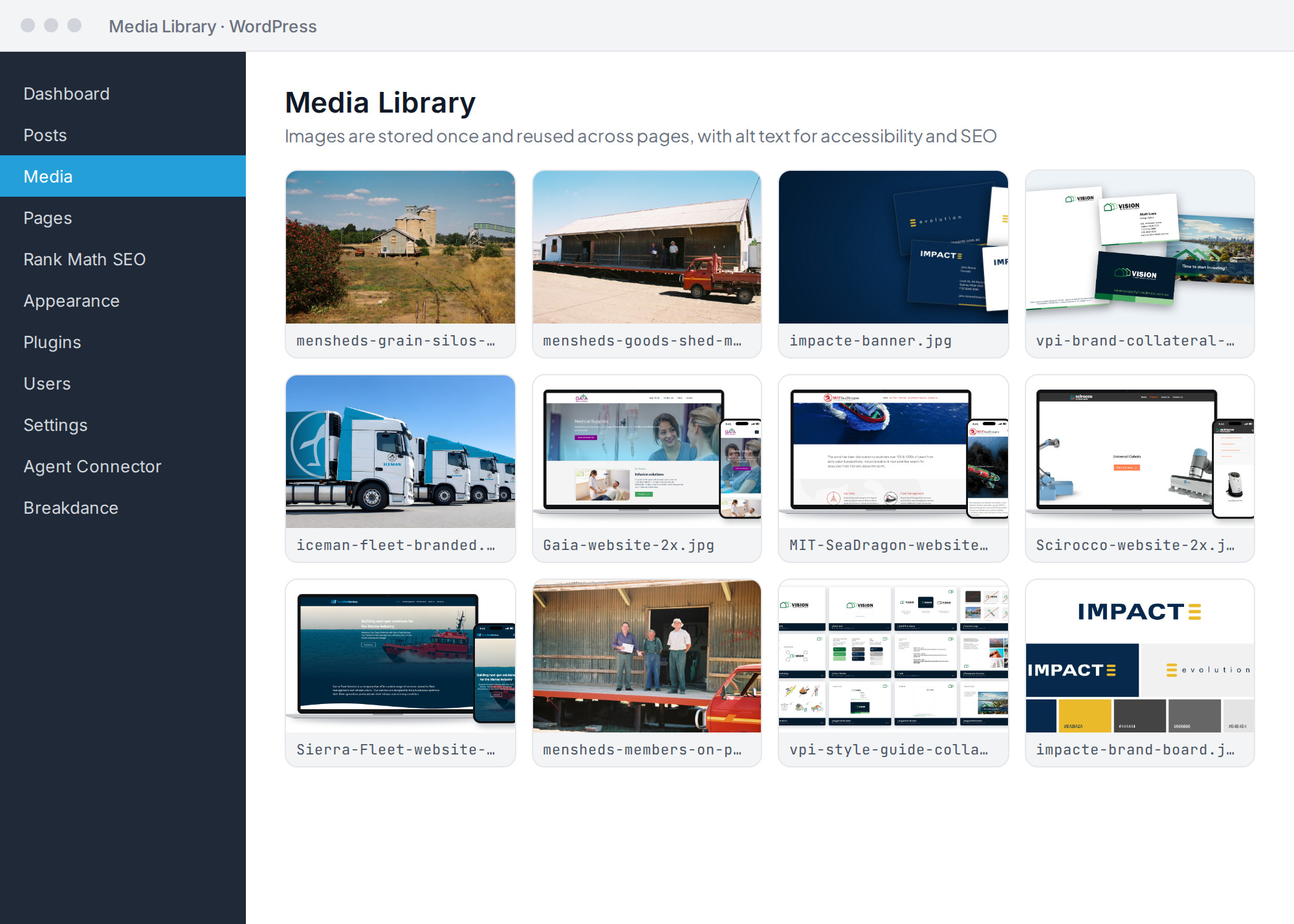Open the iceman fleet trucks thumbnail

point(400,452)
